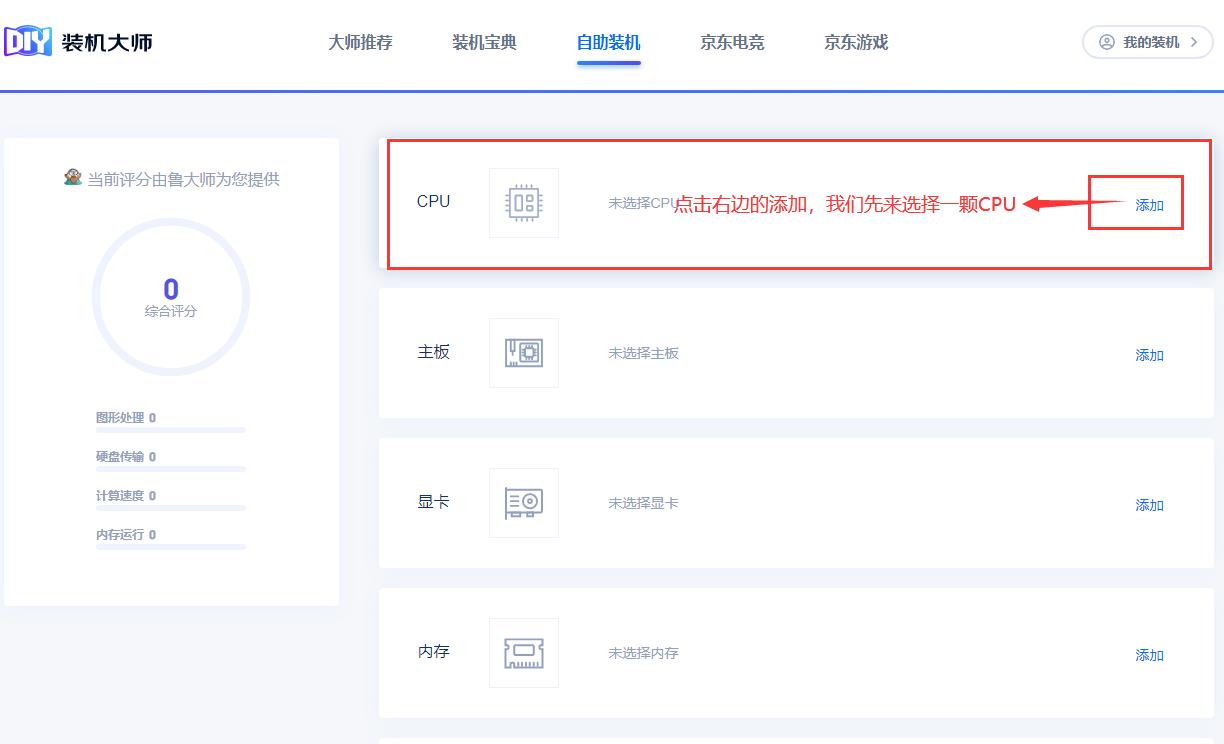Expand the partially visible row below 内存
The width and height of the screenshot is (1224, 744).
click(800, 738)
